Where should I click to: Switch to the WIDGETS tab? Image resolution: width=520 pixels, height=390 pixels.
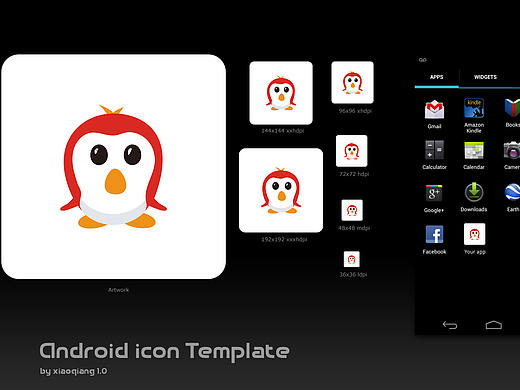pyautogui.click(x=485, y=77)
